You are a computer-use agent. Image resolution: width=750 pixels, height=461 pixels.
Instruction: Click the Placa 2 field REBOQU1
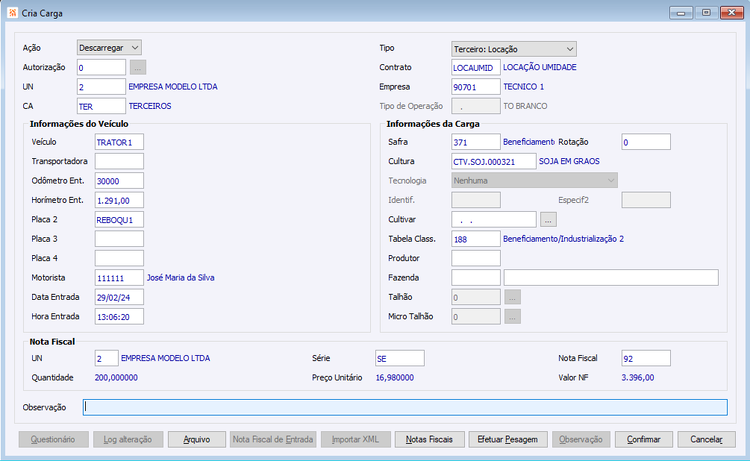point(119,220)
